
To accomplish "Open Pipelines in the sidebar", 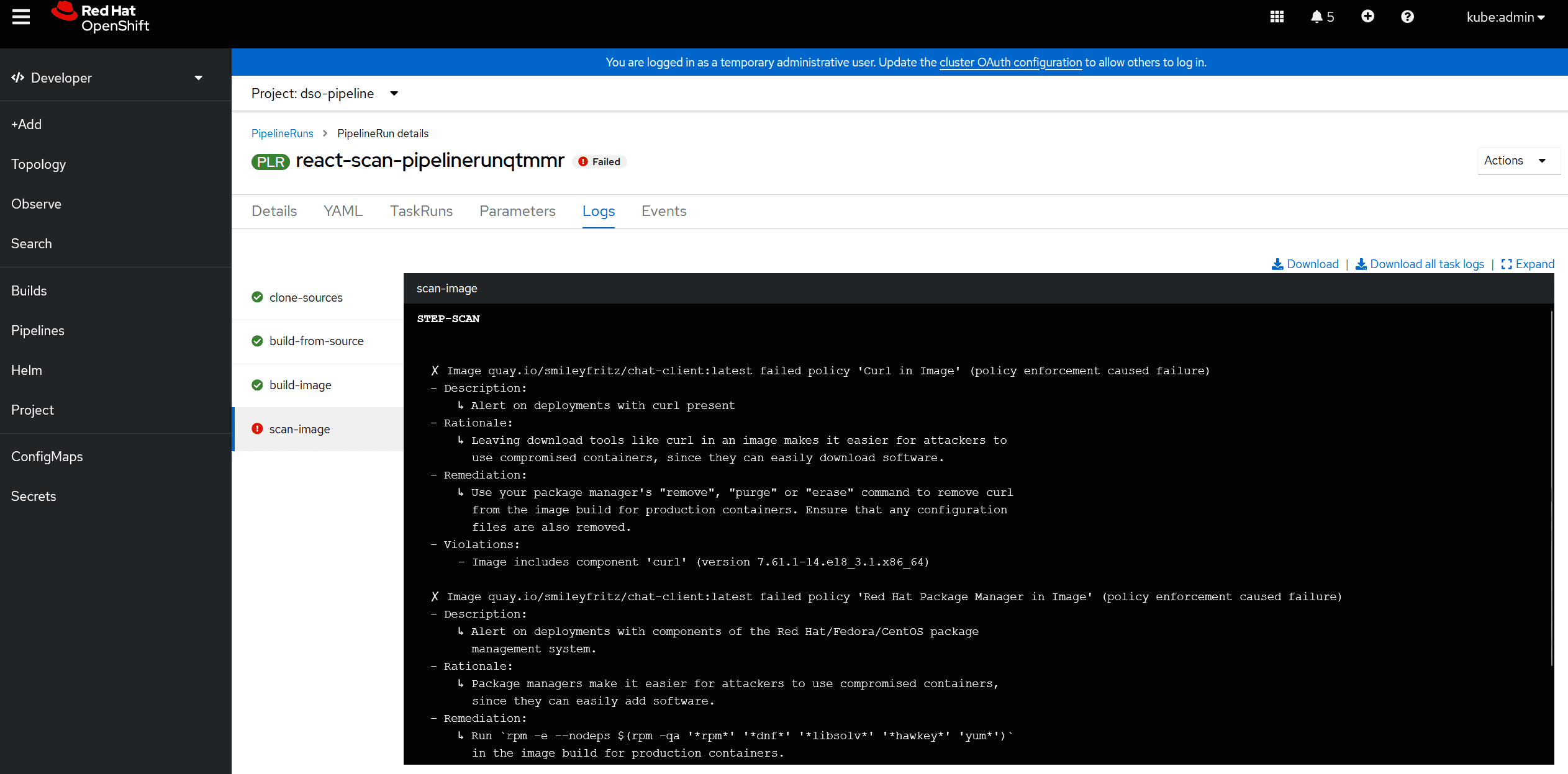I will click(116, 331).
